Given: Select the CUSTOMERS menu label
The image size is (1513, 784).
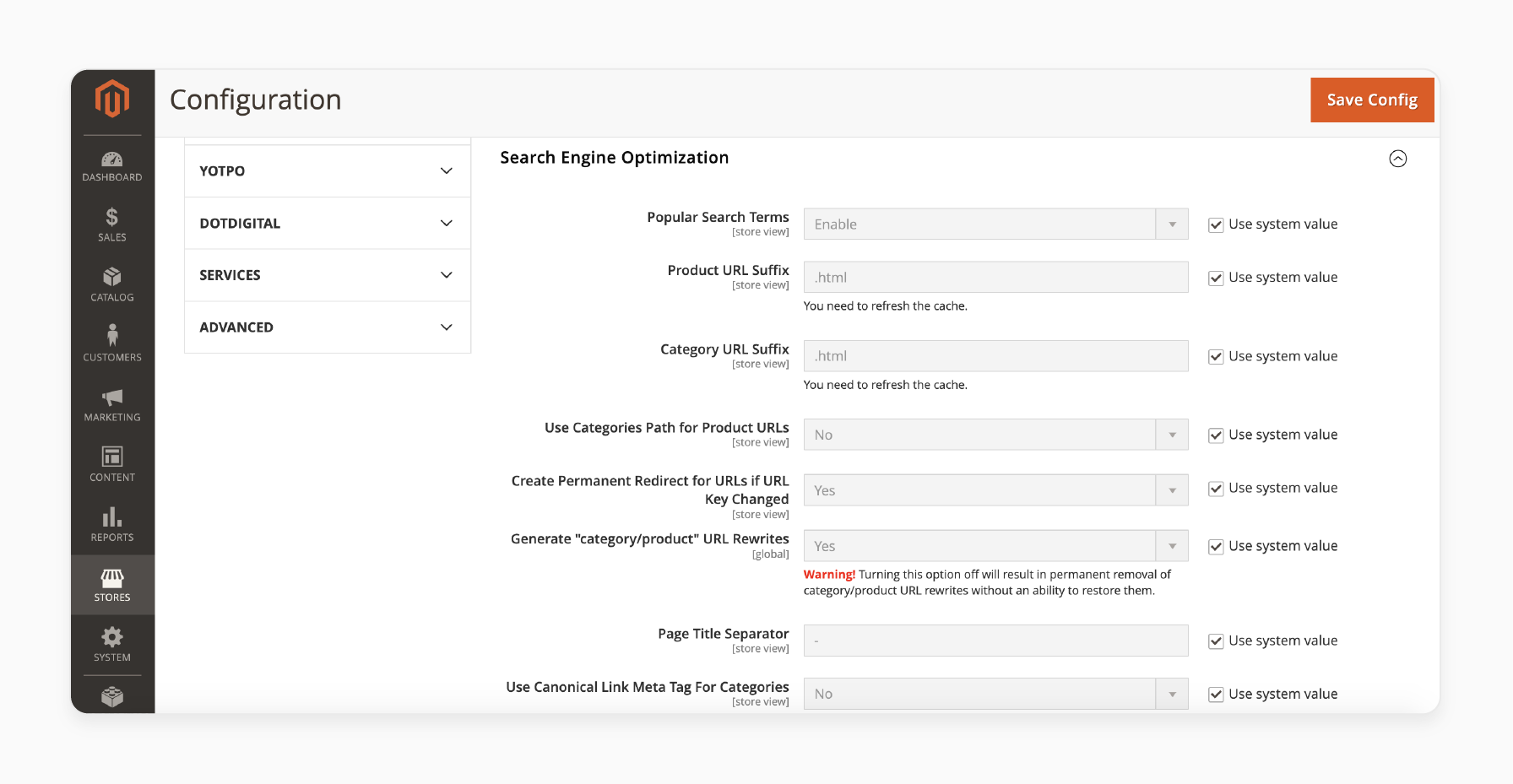Looking at the screenshot, I should (112, 358).
